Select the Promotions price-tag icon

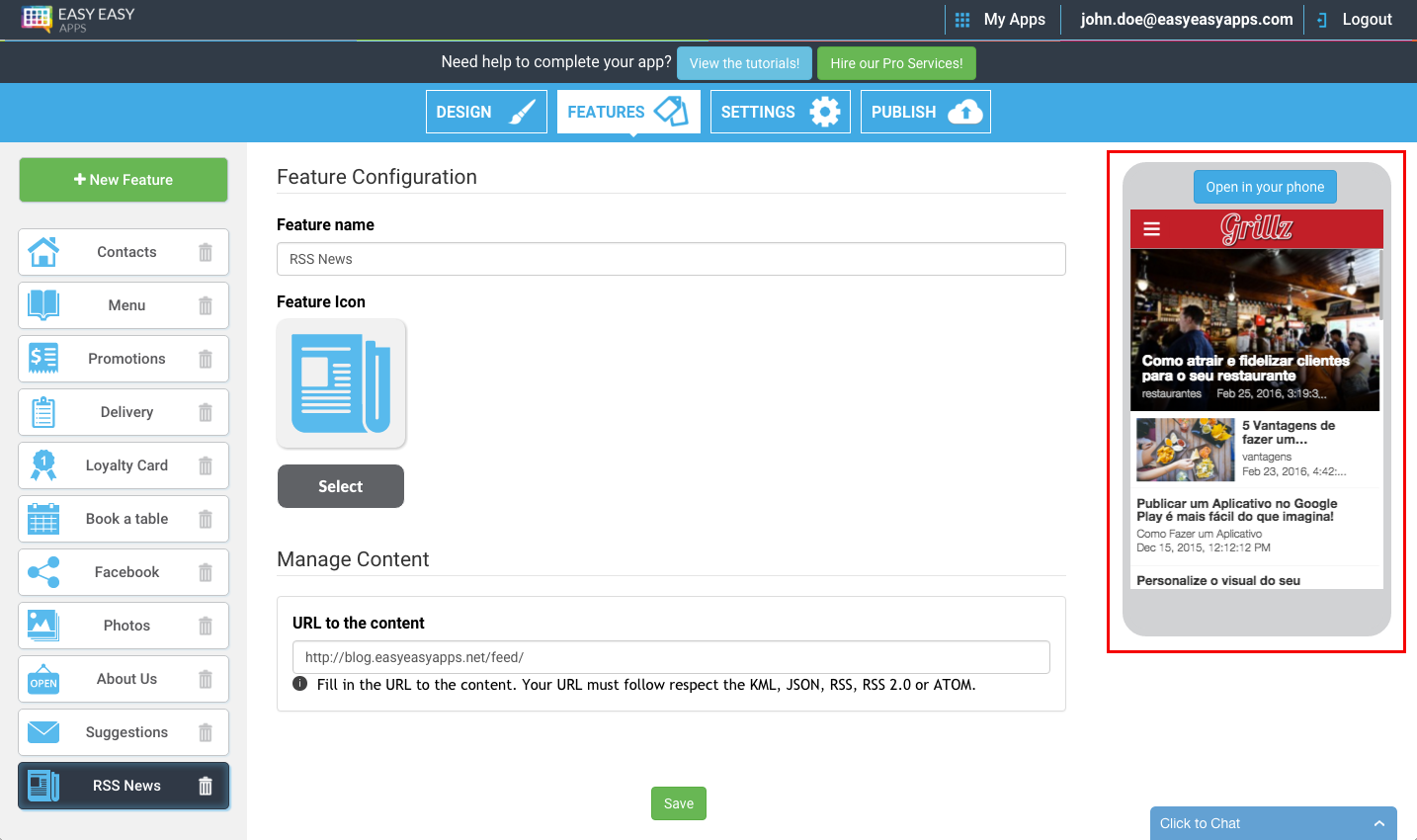tap(42, 359)
